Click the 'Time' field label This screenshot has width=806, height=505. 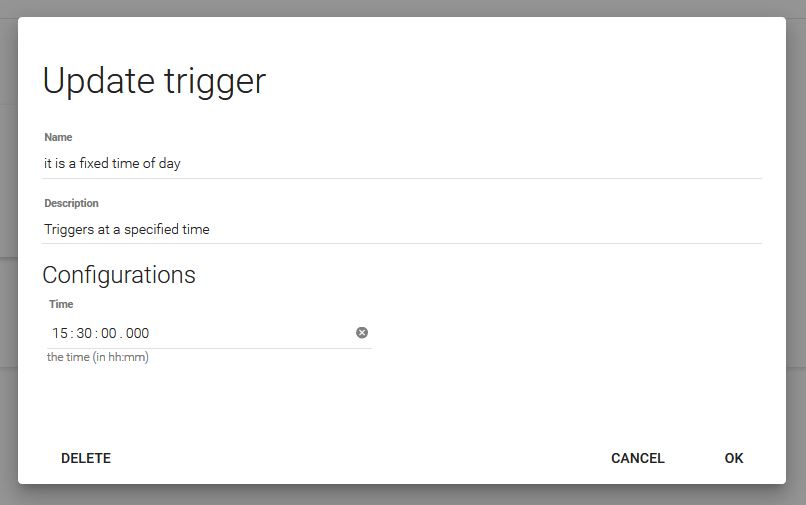(x=61, y=304)
